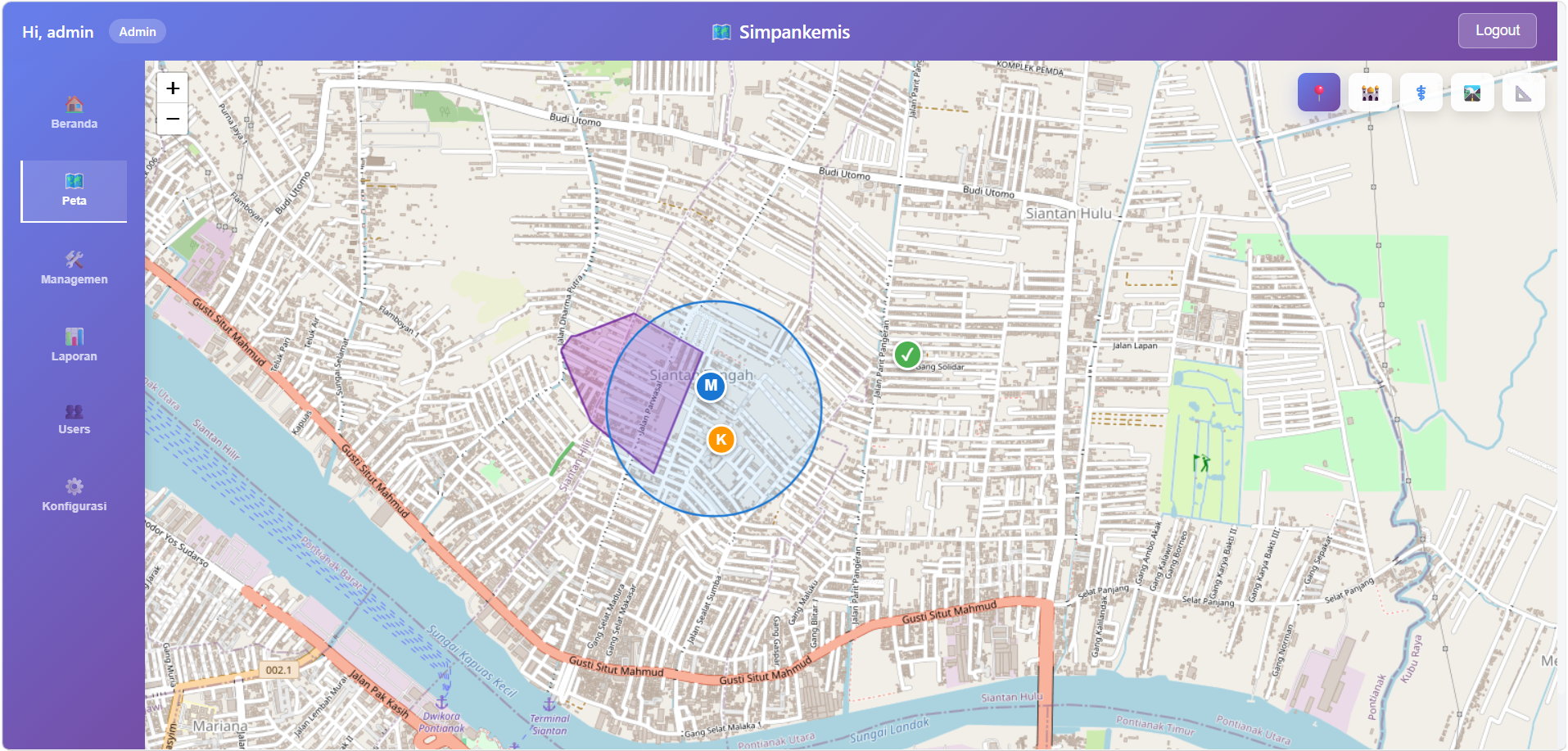Click the green checkmark map marker
This screenshot has width=1568, height=751.
pos(907,355)
